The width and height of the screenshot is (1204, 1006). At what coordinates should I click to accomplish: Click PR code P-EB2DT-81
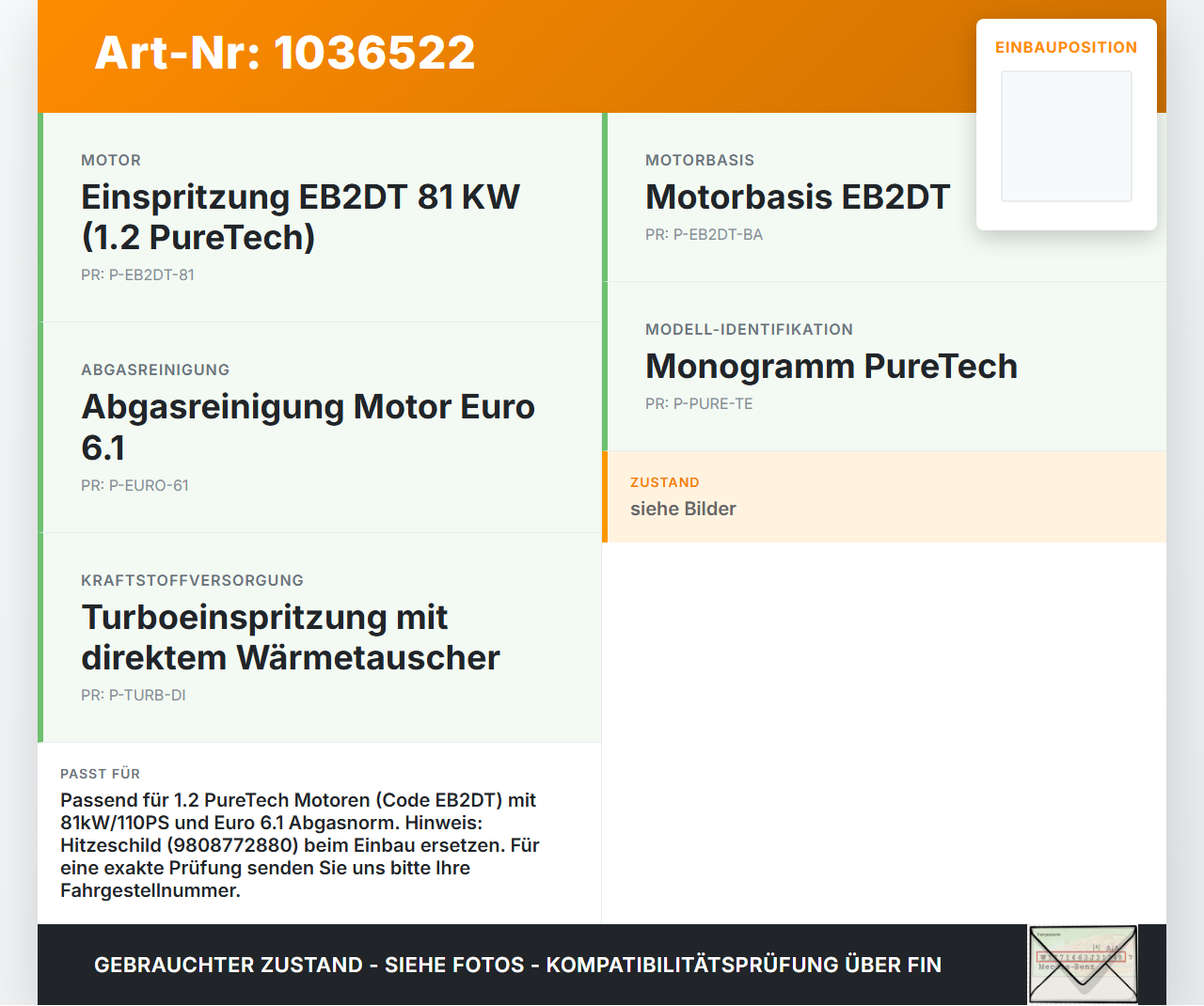coord(137,275)
